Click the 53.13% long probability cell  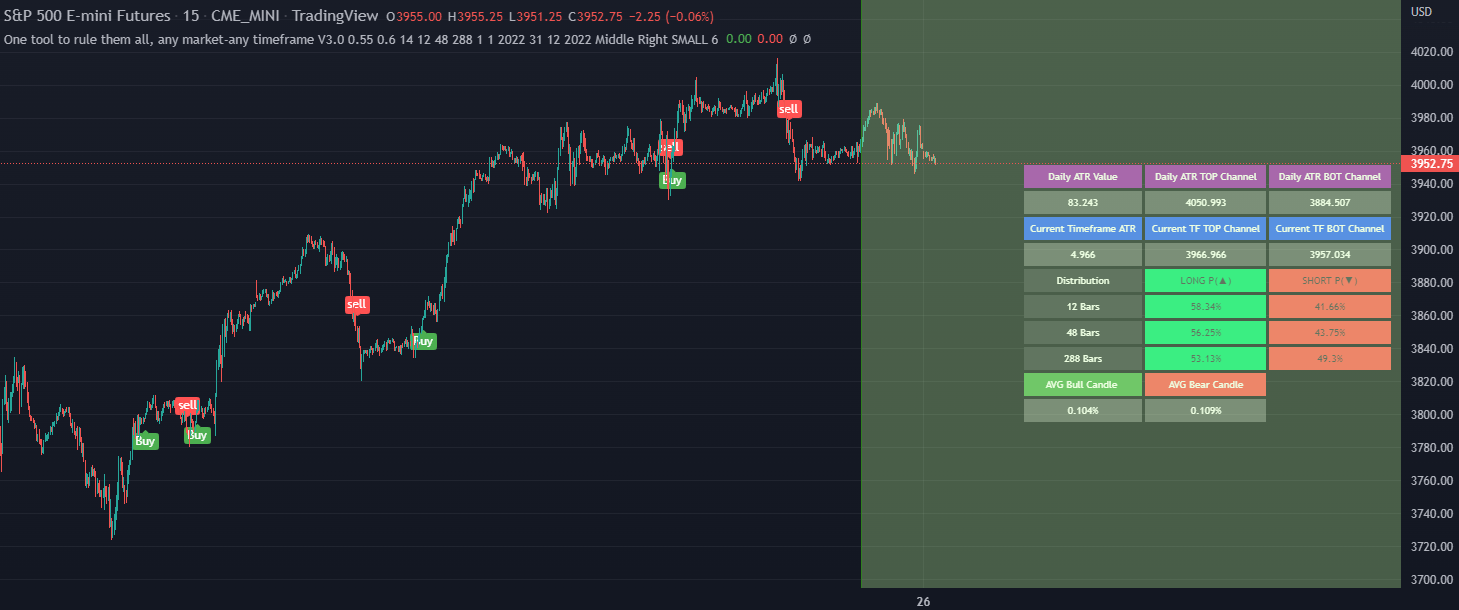pos(1205,359)
